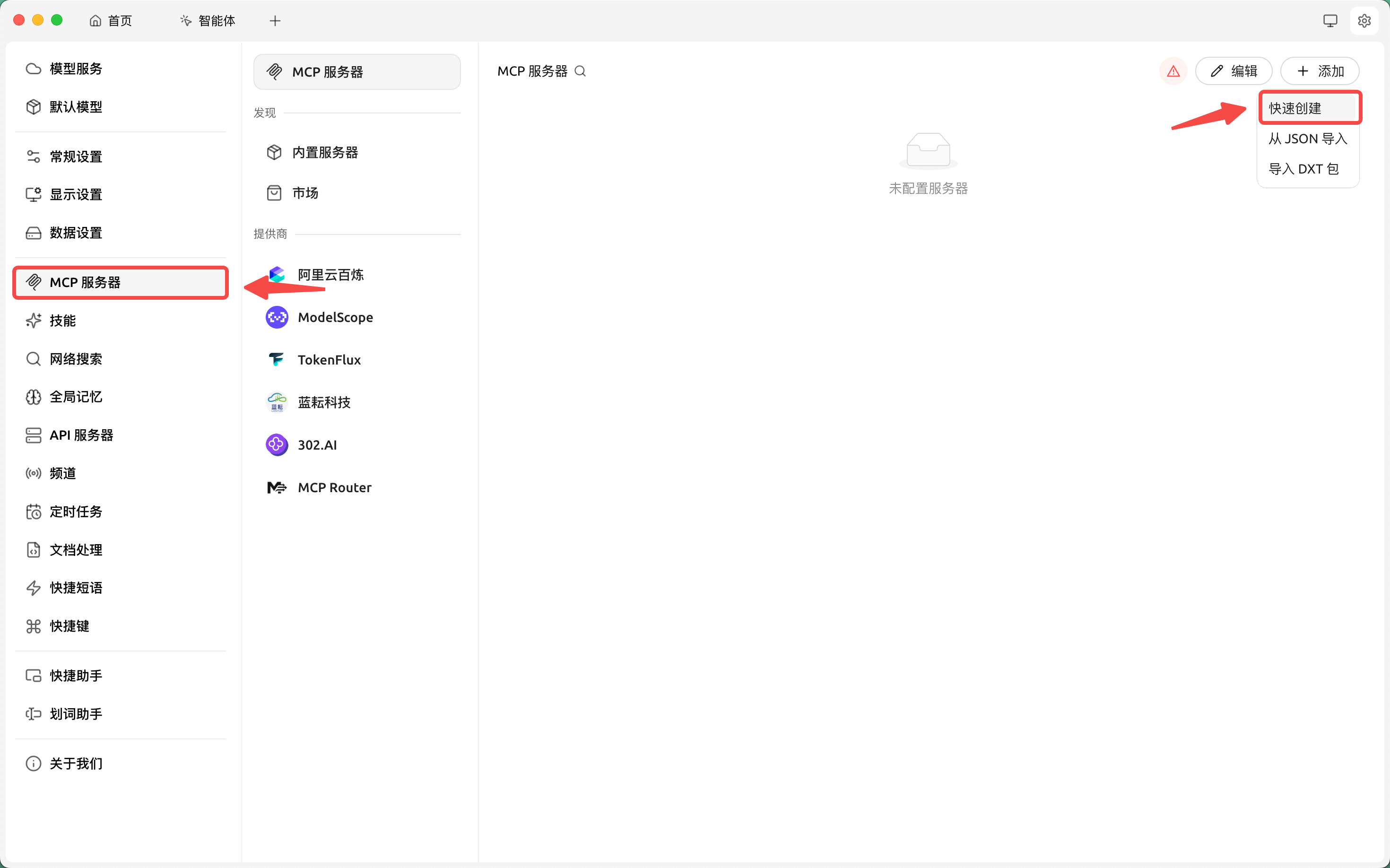Open the settings gear icon in title bar
The height and width of the screenshot is (868, 1390).
pos(1364,21)
